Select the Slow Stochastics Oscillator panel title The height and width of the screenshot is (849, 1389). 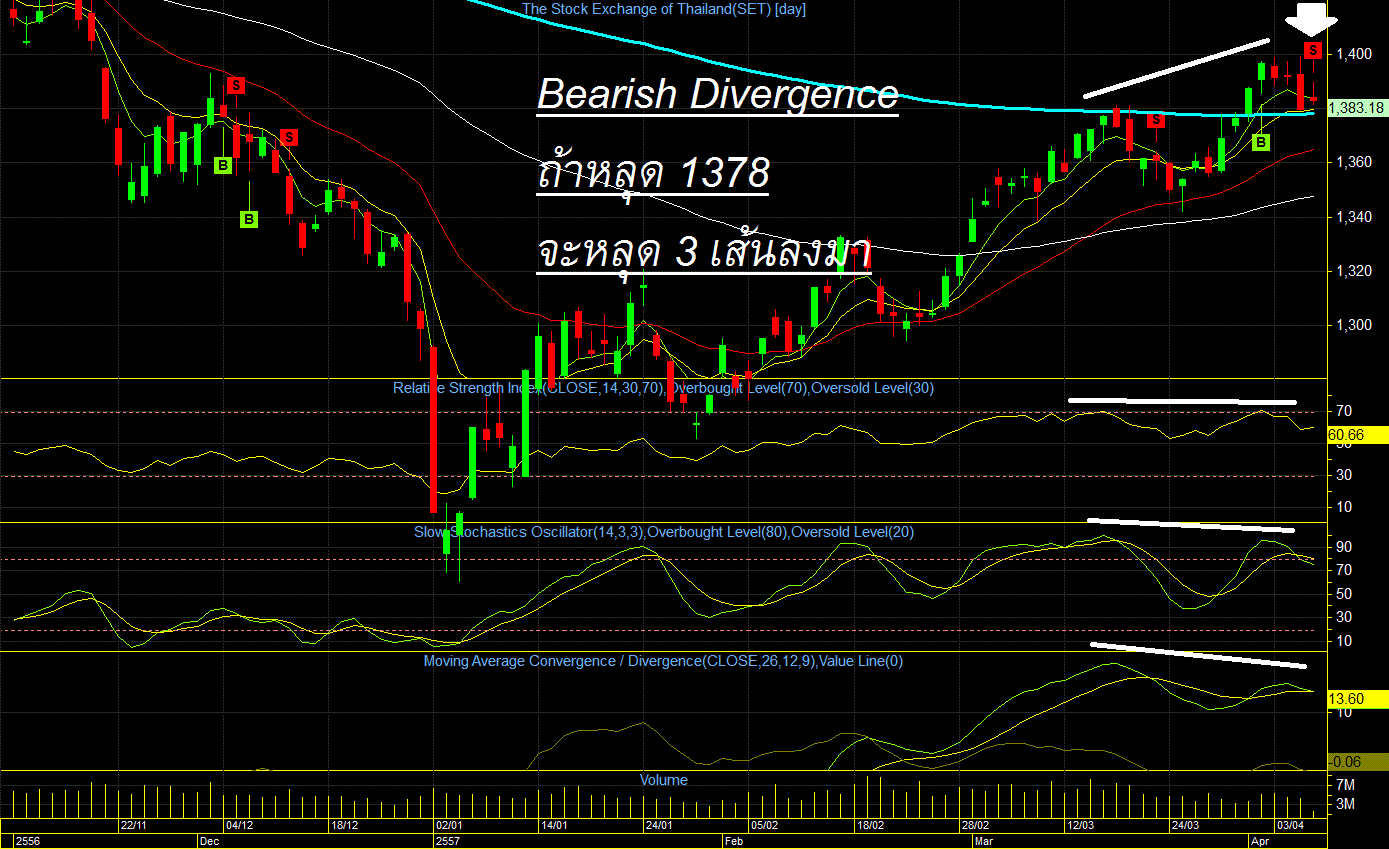coord(664,532)
